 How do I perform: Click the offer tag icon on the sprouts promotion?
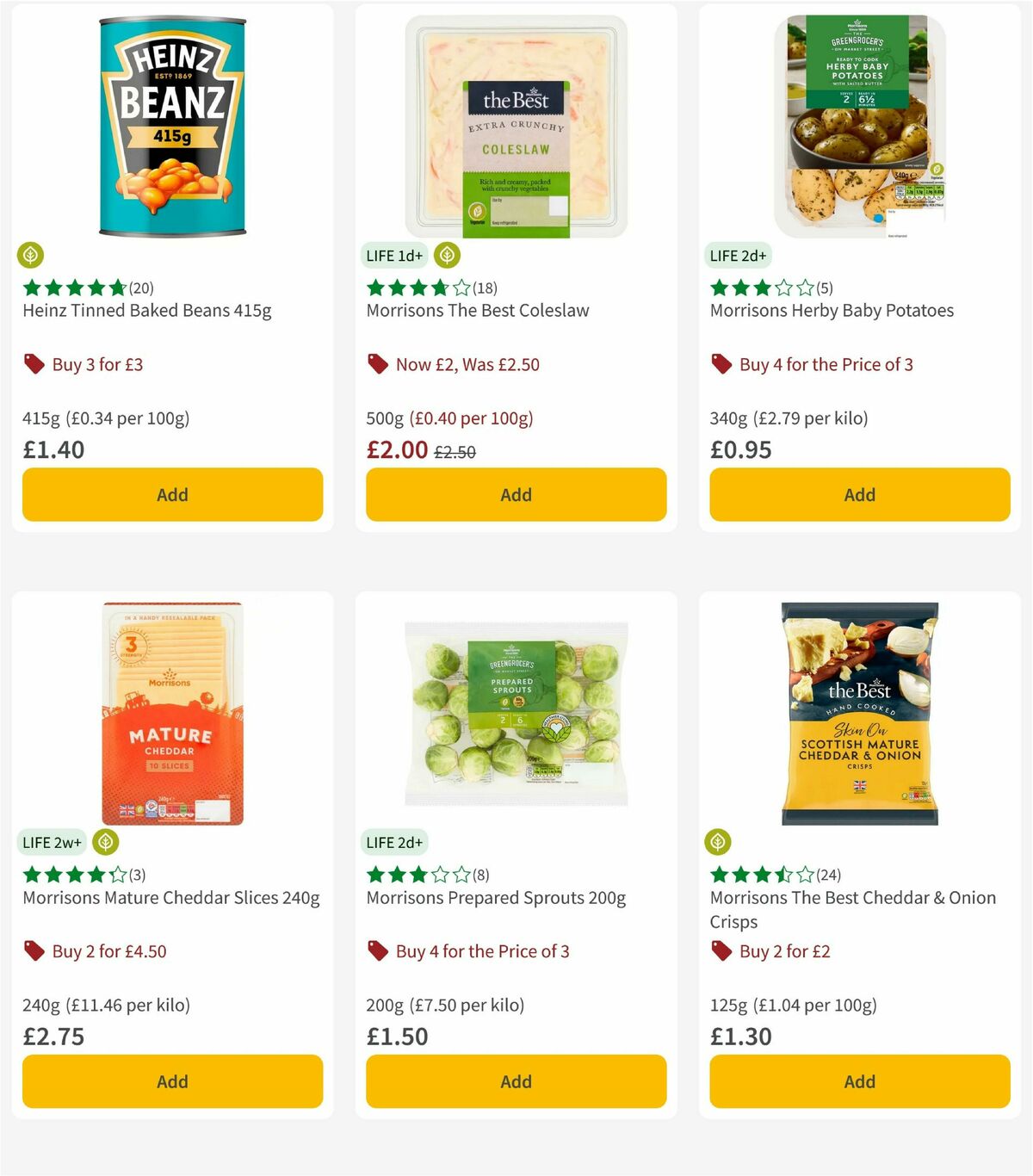377,951
